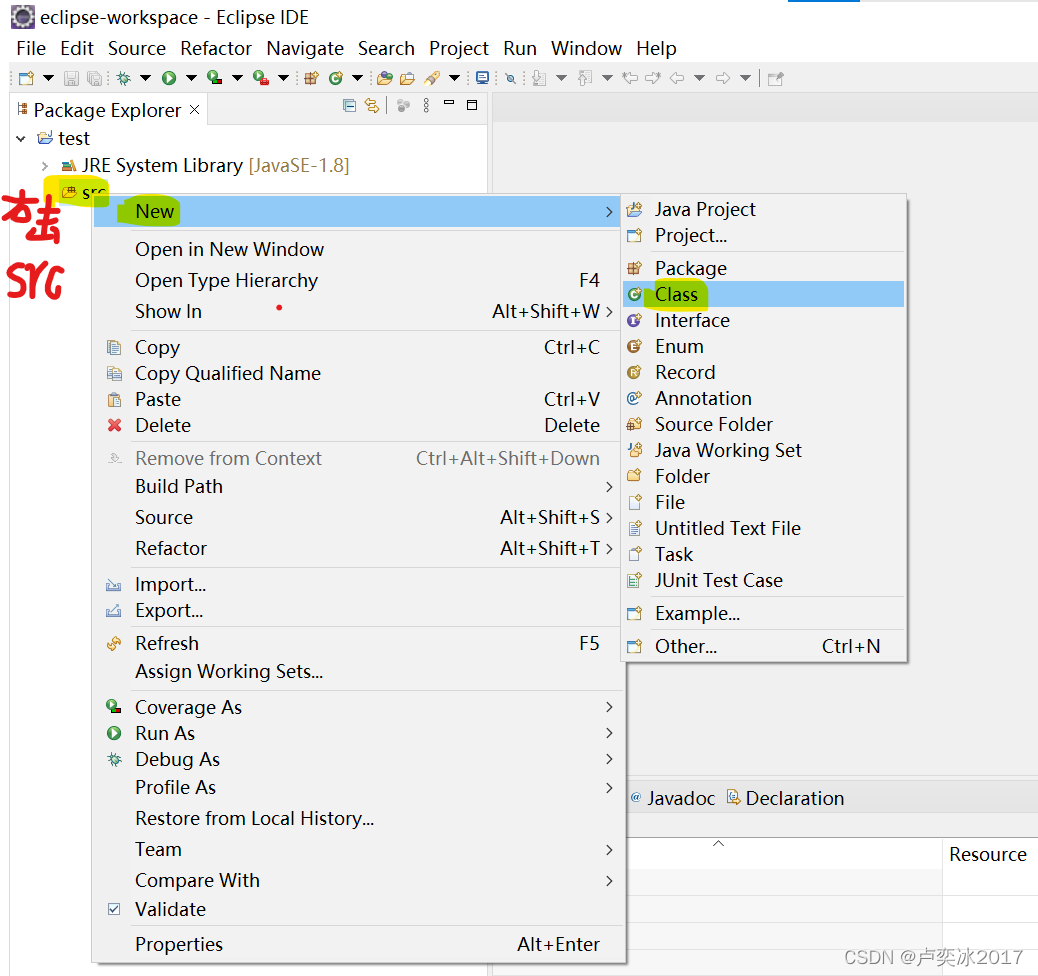Expand the JRE System Library node
1038x976 pixels.
44,166
